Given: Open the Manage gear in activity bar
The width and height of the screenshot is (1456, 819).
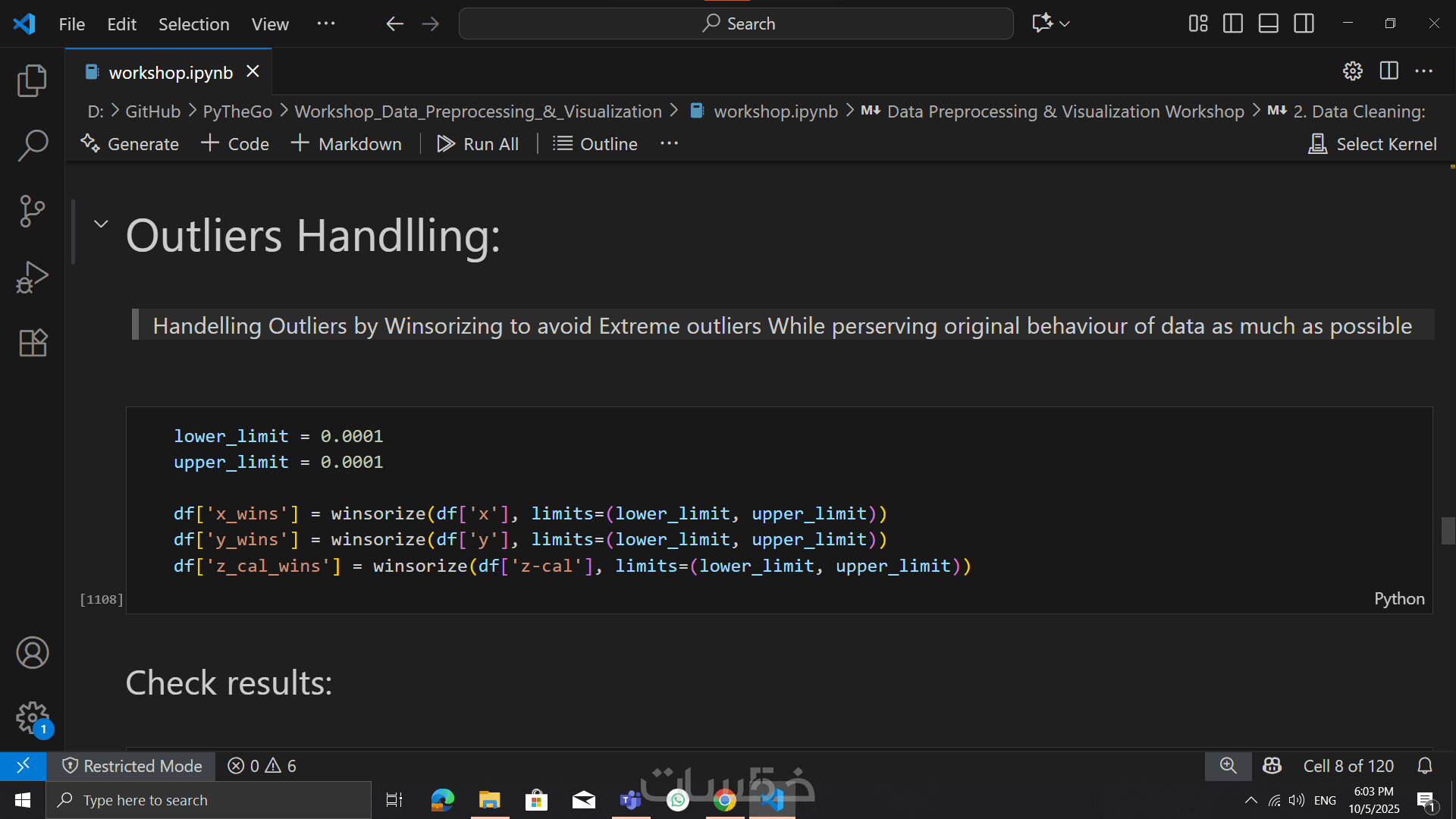Looking at the screenshot, I should [x=32, y=717].
